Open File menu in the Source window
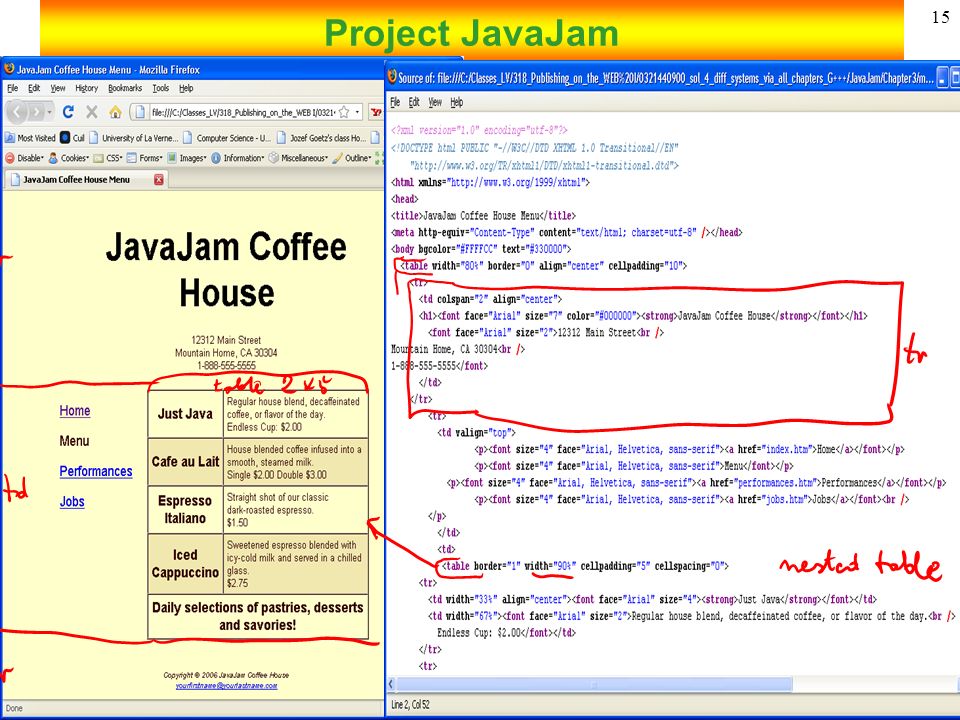The width and height of the screenshot is (960, 720). [x=396, y=102]
